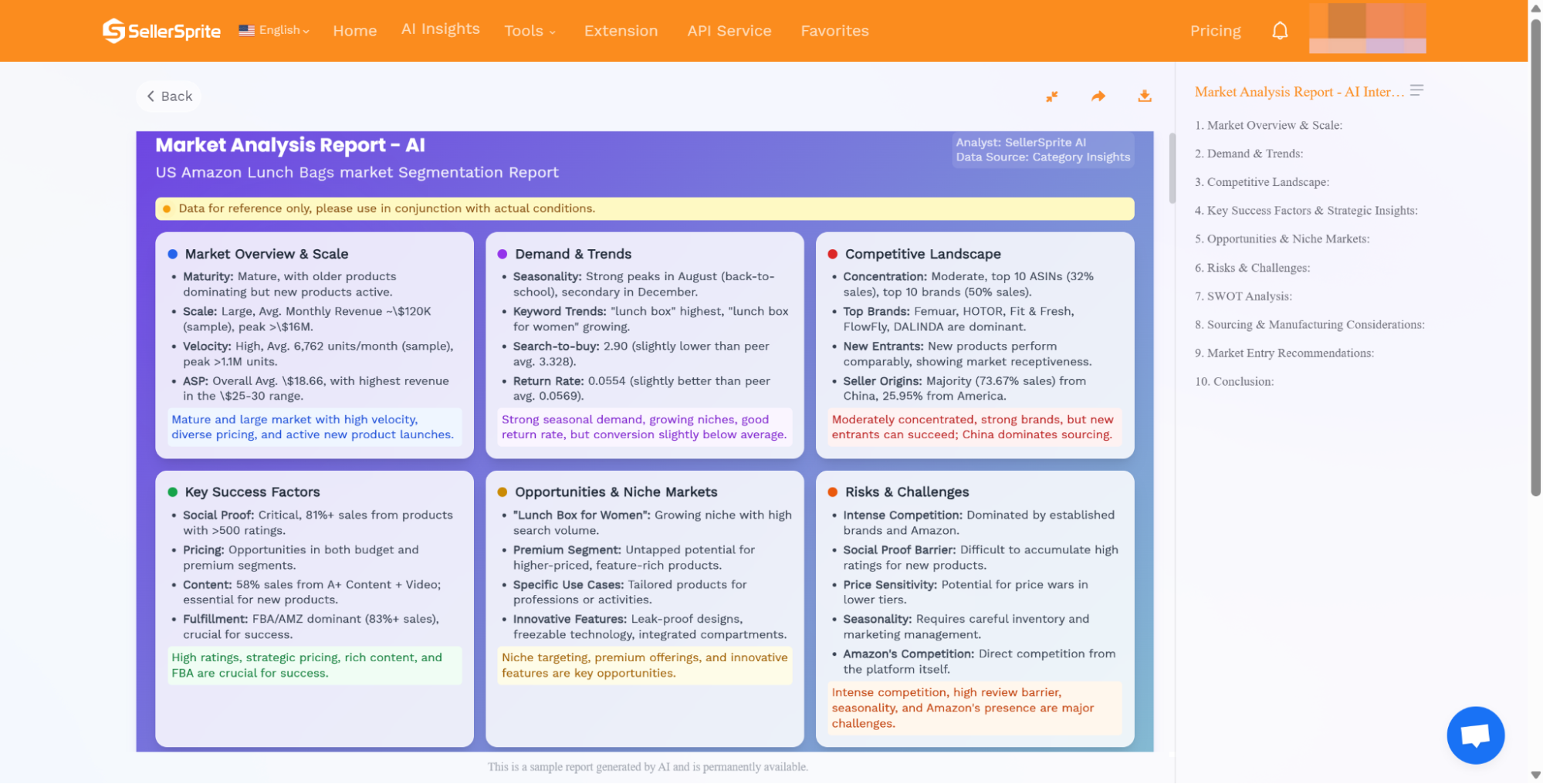Image resolution: width=1543 pixels, height=784 pixels.
Task: Click the collapse fullscreen icon
Action: click(x=1051, y=96)
